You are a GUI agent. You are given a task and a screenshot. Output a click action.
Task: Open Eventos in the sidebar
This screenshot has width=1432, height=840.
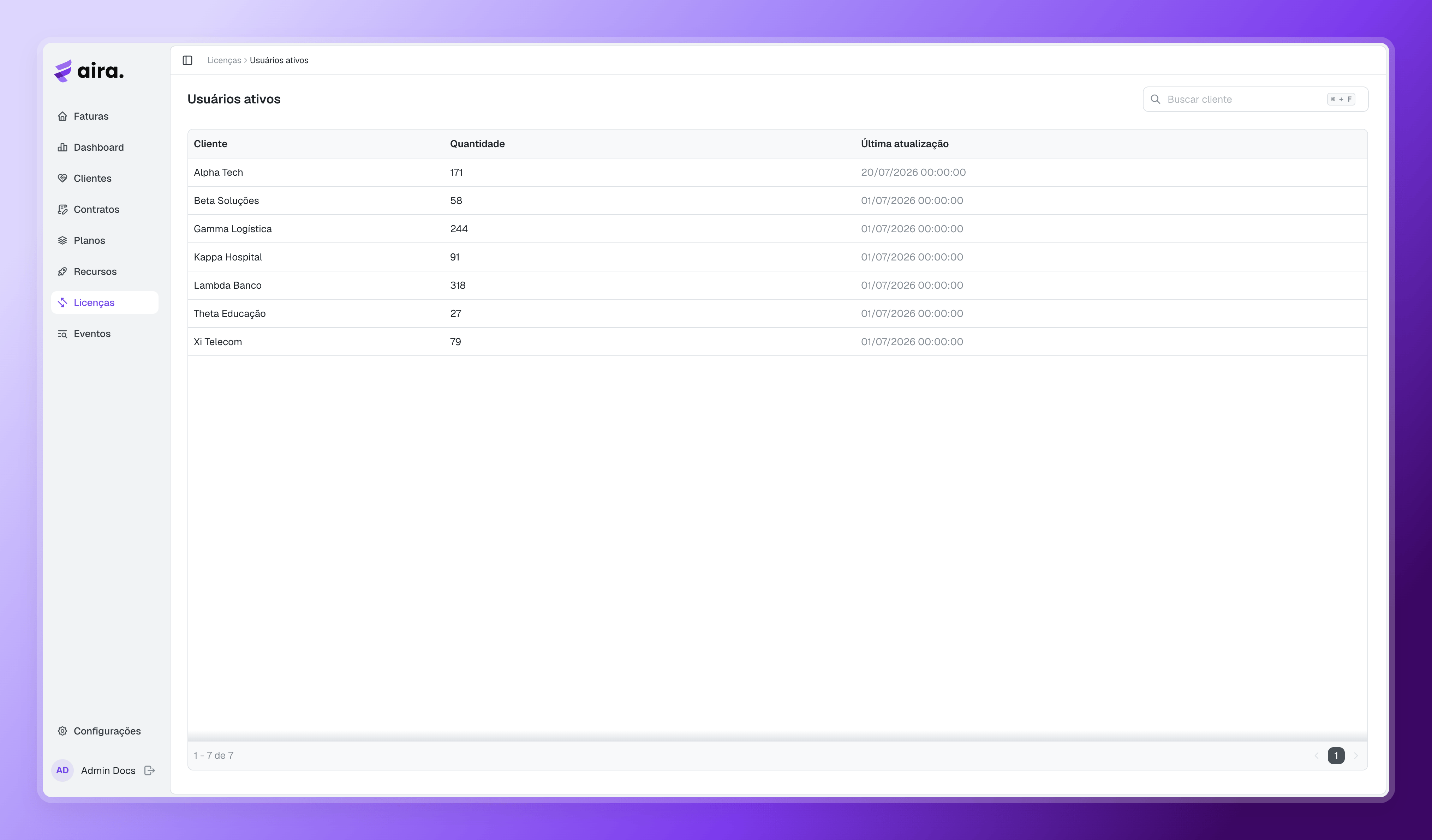point(105,334)
